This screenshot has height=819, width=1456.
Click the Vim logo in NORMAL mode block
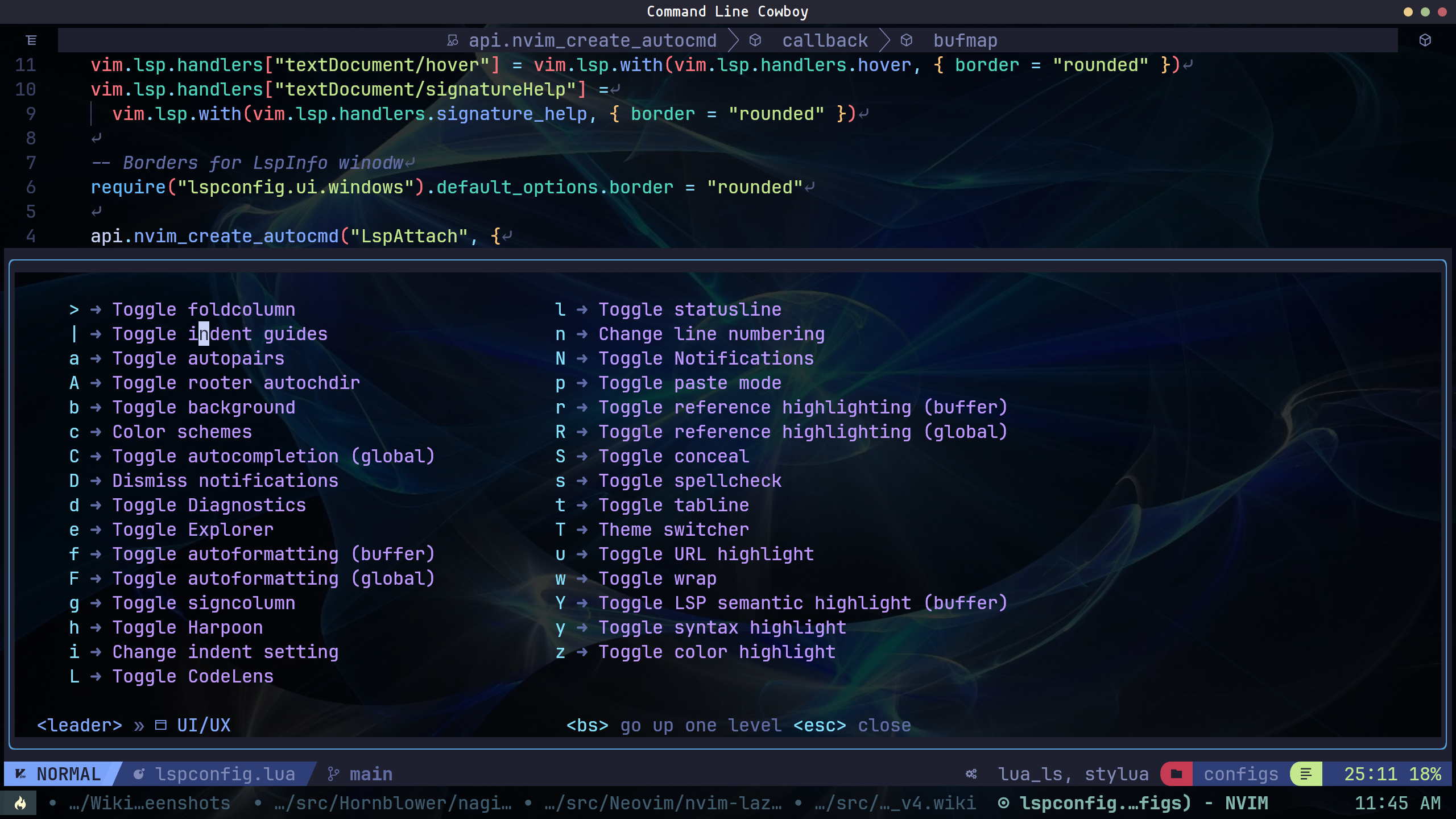tap(20, 774)
